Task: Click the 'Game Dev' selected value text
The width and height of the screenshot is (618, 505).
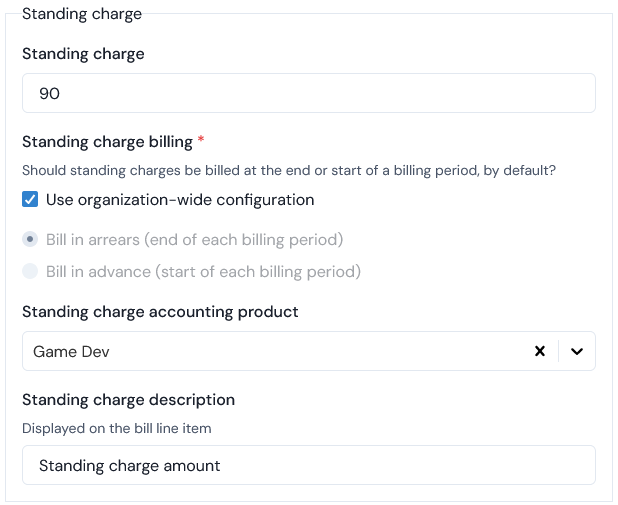Action: tap(71, 351)
